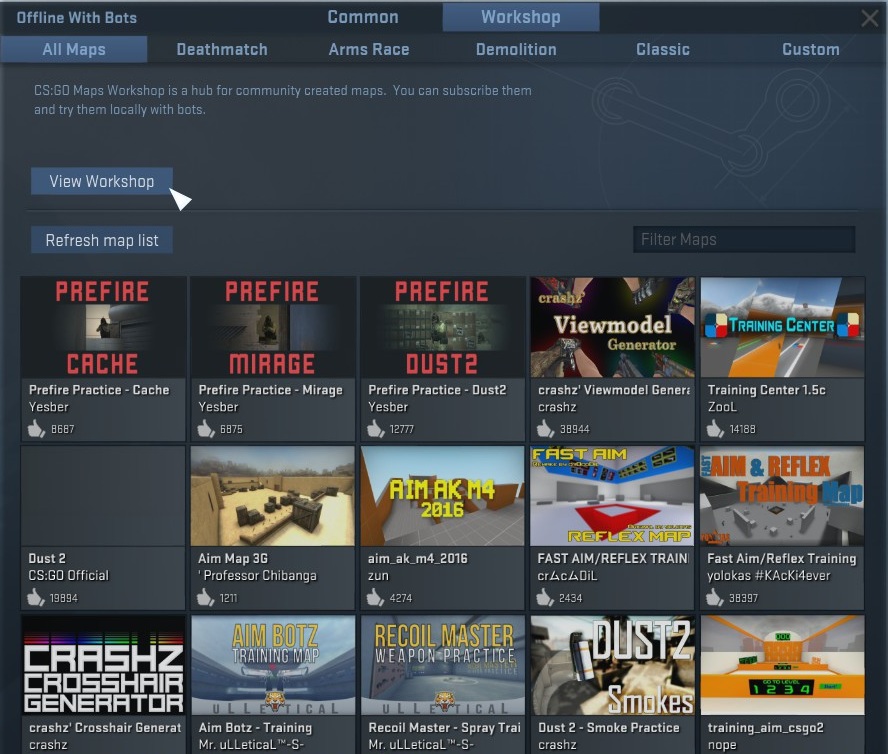Open the Demolition maps category
The width and height of the screenshot is (888, 754).
tap(516, 49)
